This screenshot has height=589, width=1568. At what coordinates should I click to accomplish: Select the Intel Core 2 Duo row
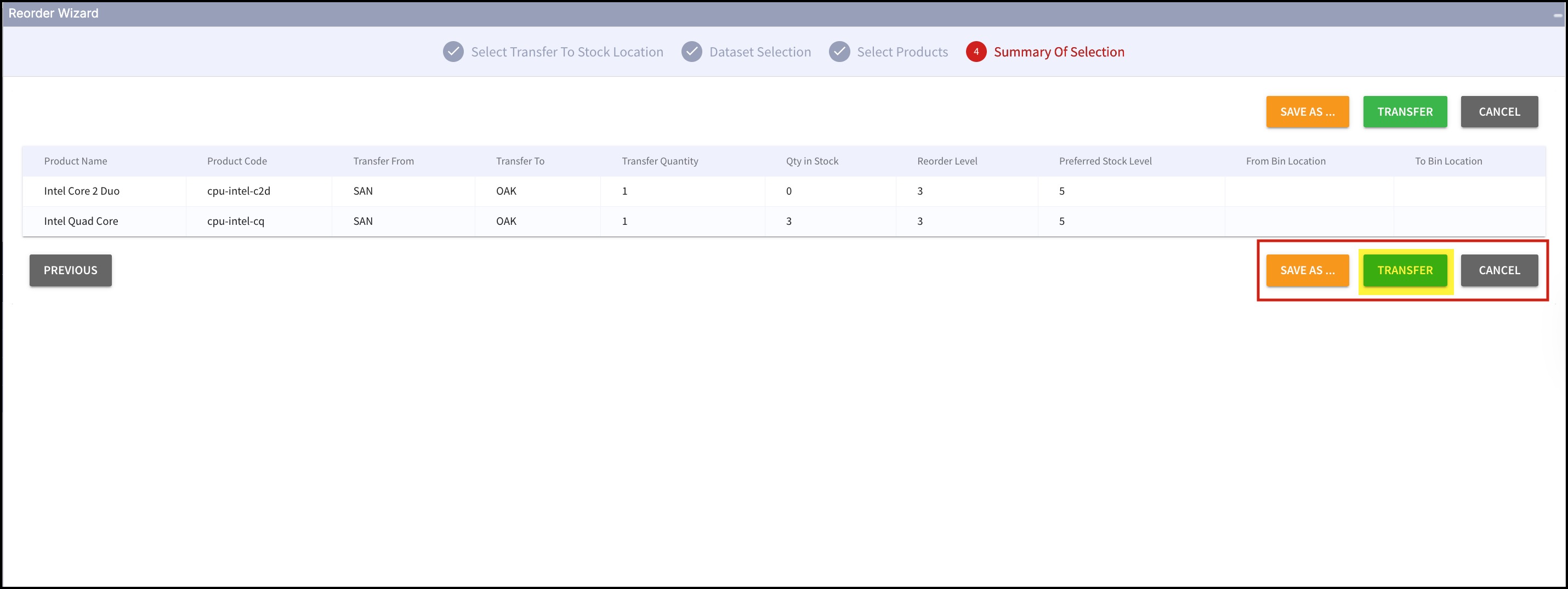point(783,191)
